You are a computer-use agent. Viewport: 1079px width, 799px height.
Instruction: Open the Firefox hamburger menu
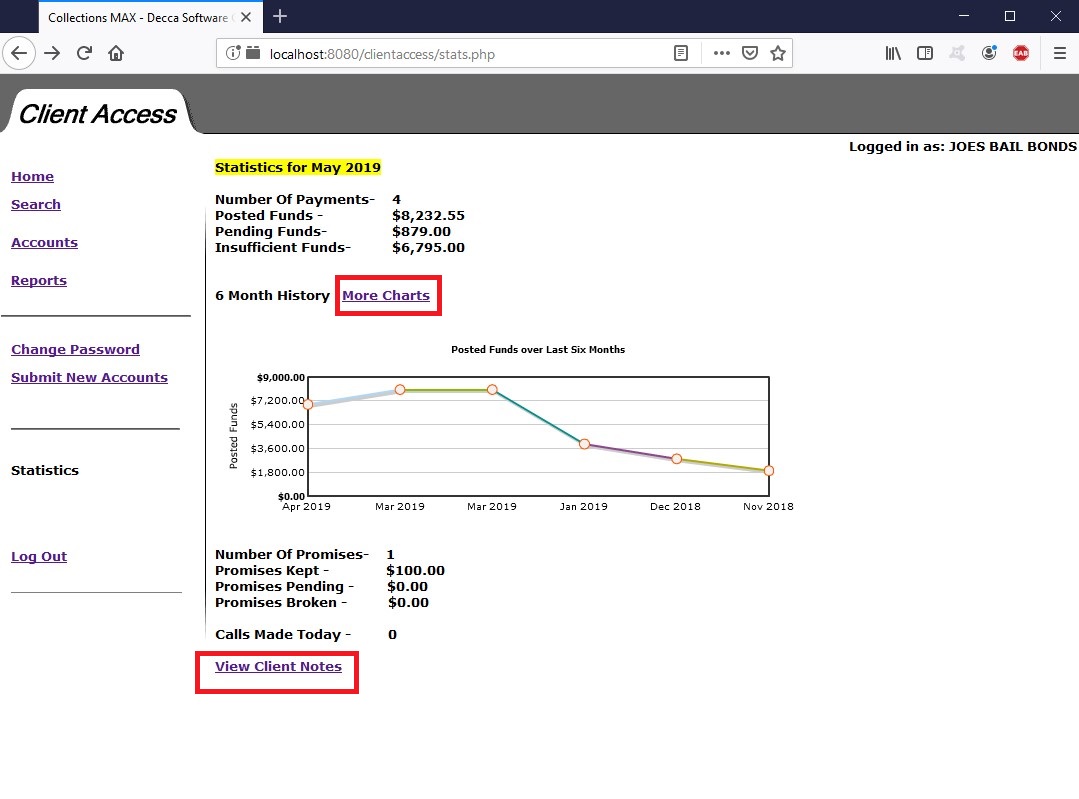pyautogui.click(x=1060, y=53)
